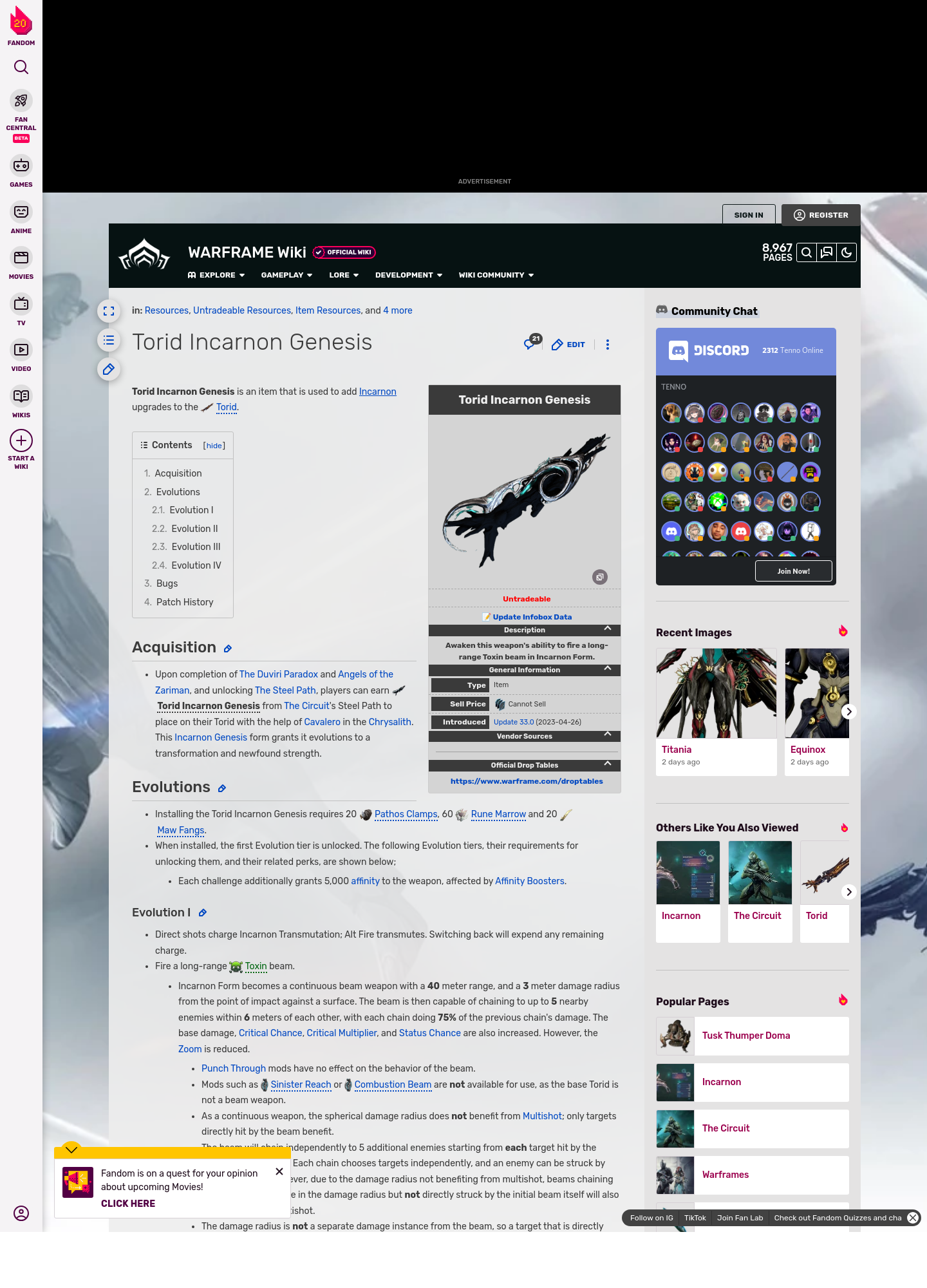Viewport: 927px width, 1288px height.
Task: Join the Discord with Join Now
Action: click(793, 571)
